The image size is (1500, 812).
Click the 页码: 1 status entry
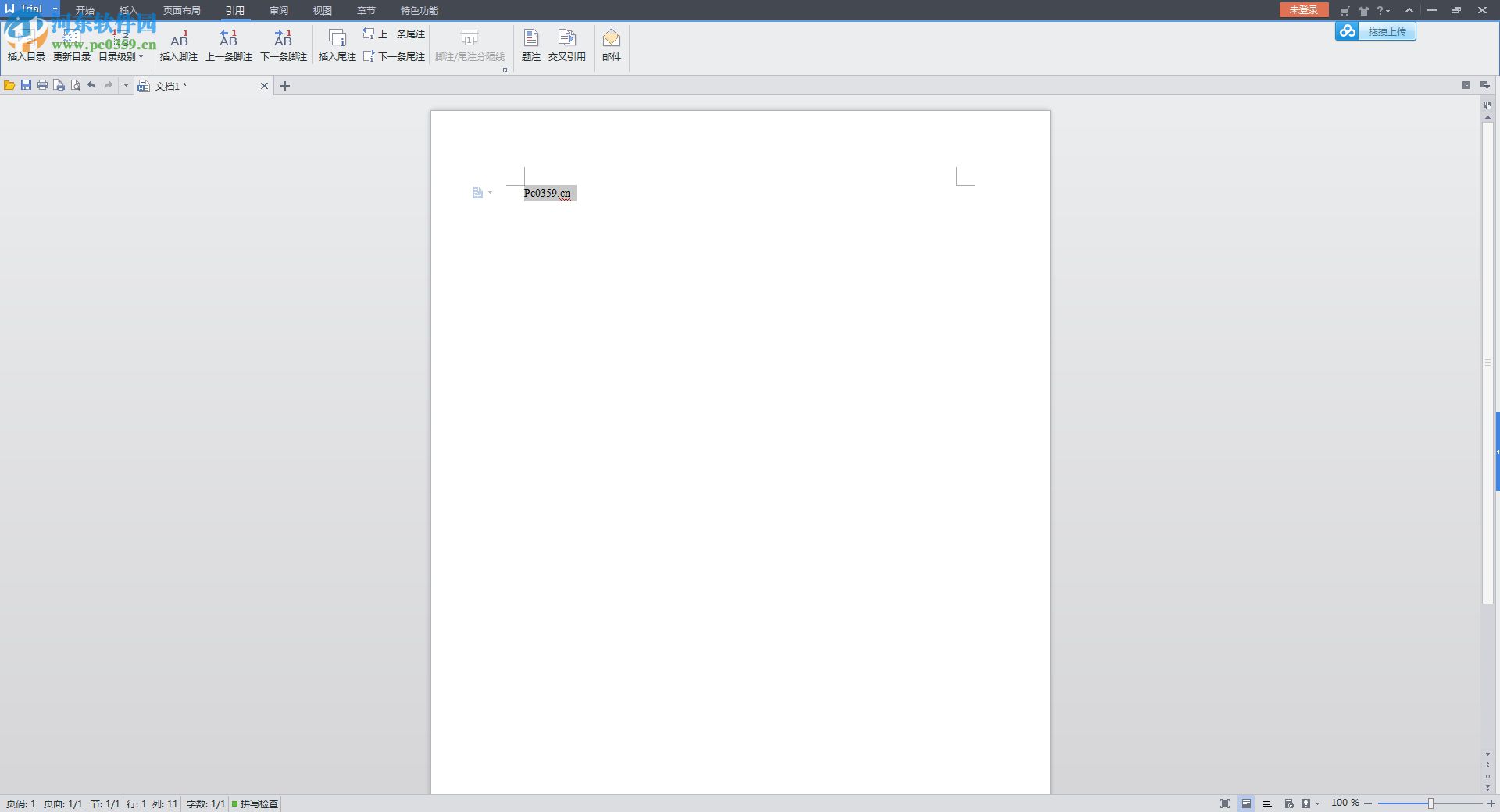click(21, 803)
